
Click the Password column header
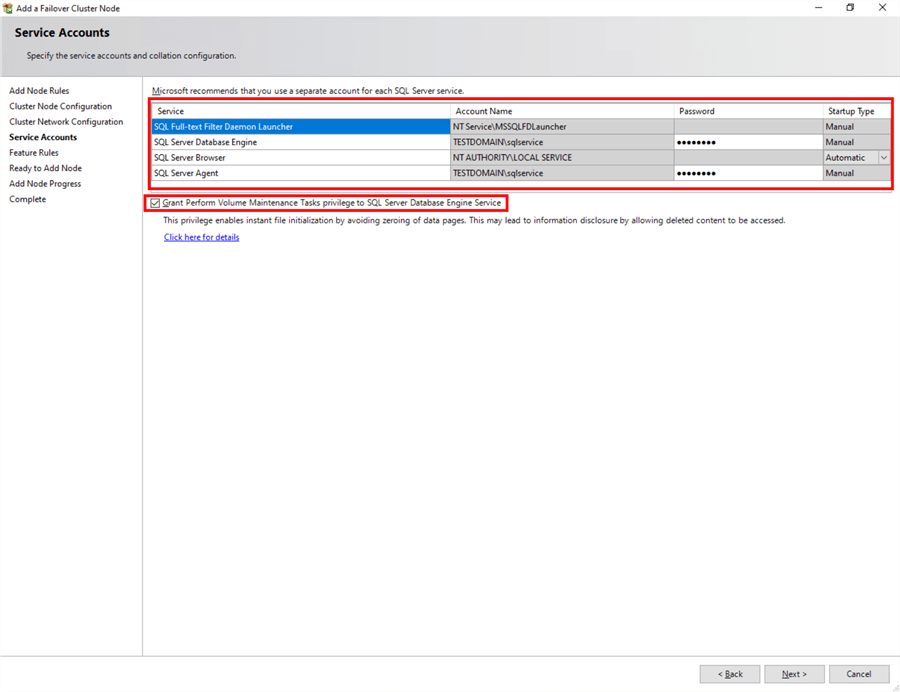coord(748,111)
